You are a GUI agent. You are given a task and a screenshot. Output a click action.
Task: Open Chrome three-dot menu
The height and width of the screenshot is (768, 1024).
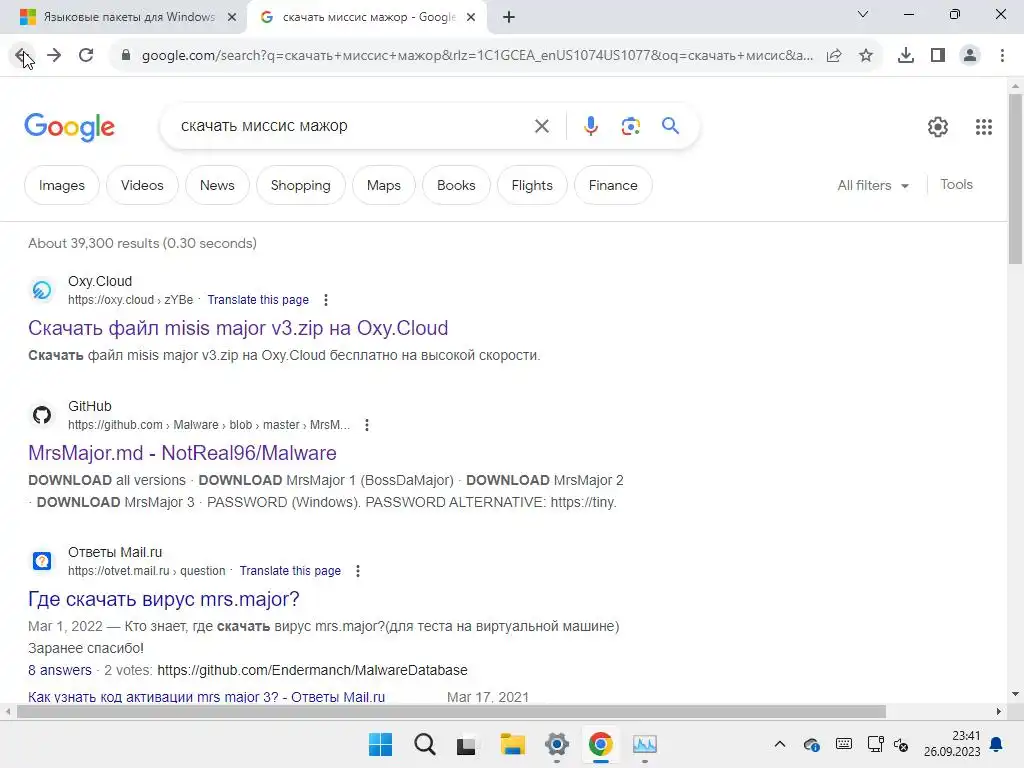1002,56
